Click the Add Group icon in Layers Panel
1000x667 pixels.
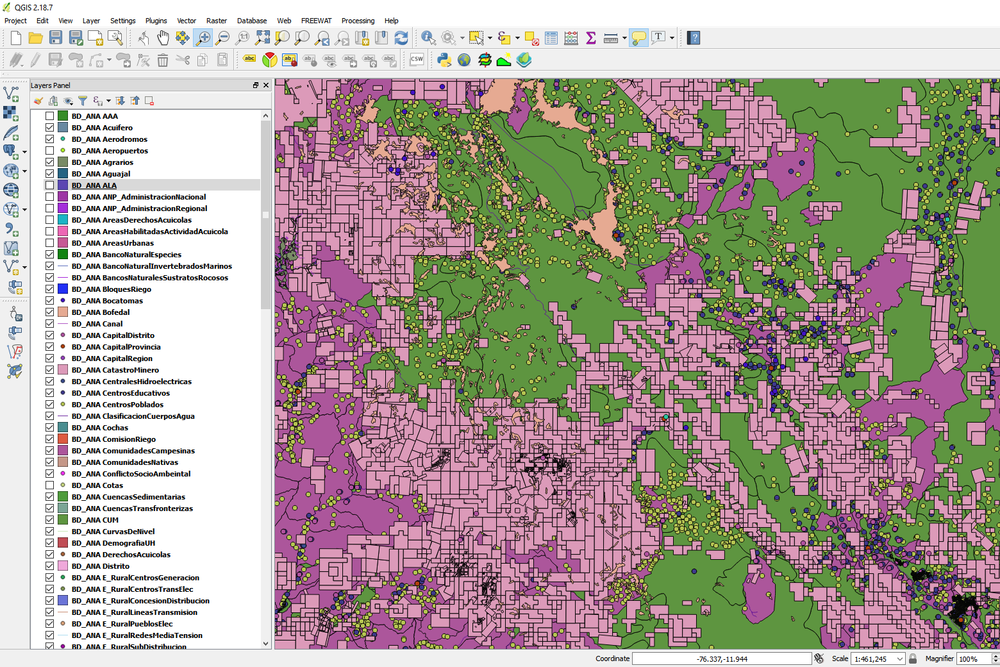click(x=53, y=100)
